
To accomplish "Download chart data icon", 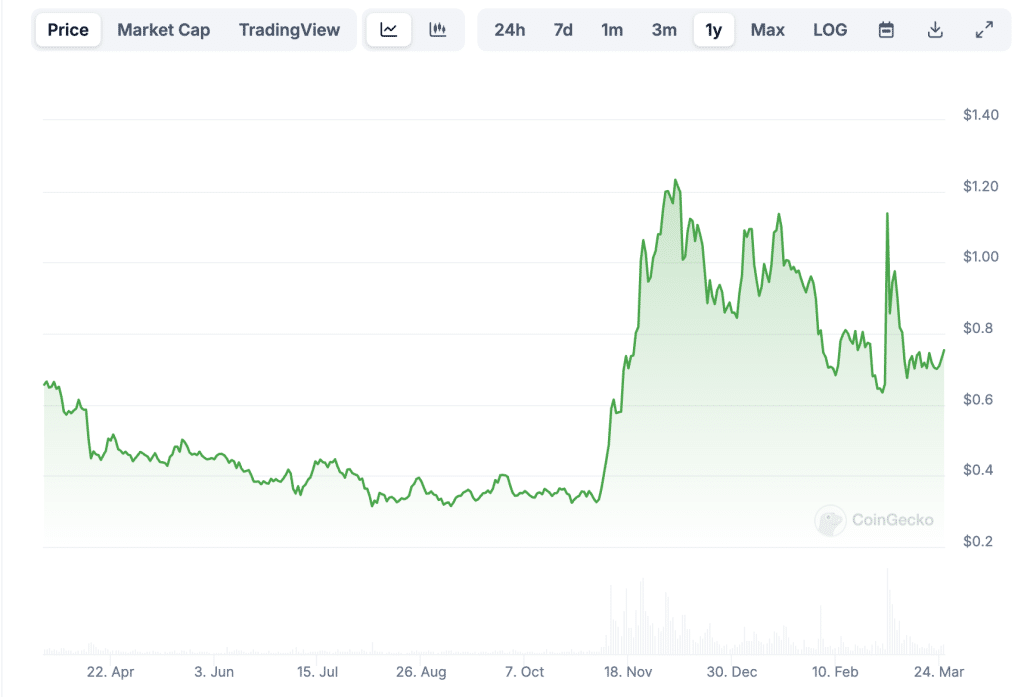I will pos(935,30).
